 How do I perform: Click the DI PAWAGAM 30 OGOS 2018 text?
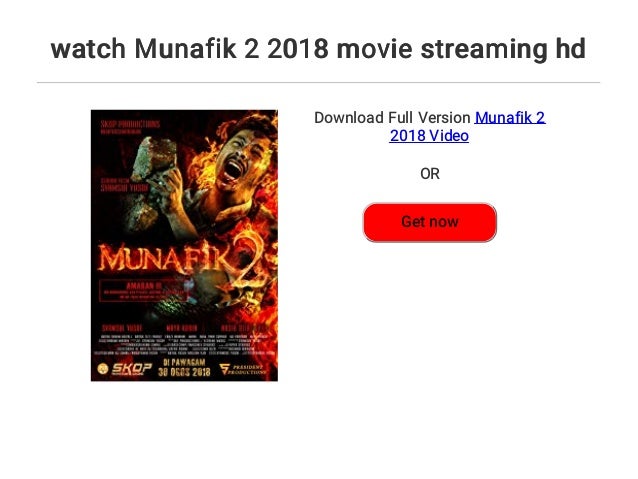pyautogui.click(x=184, y=367)
